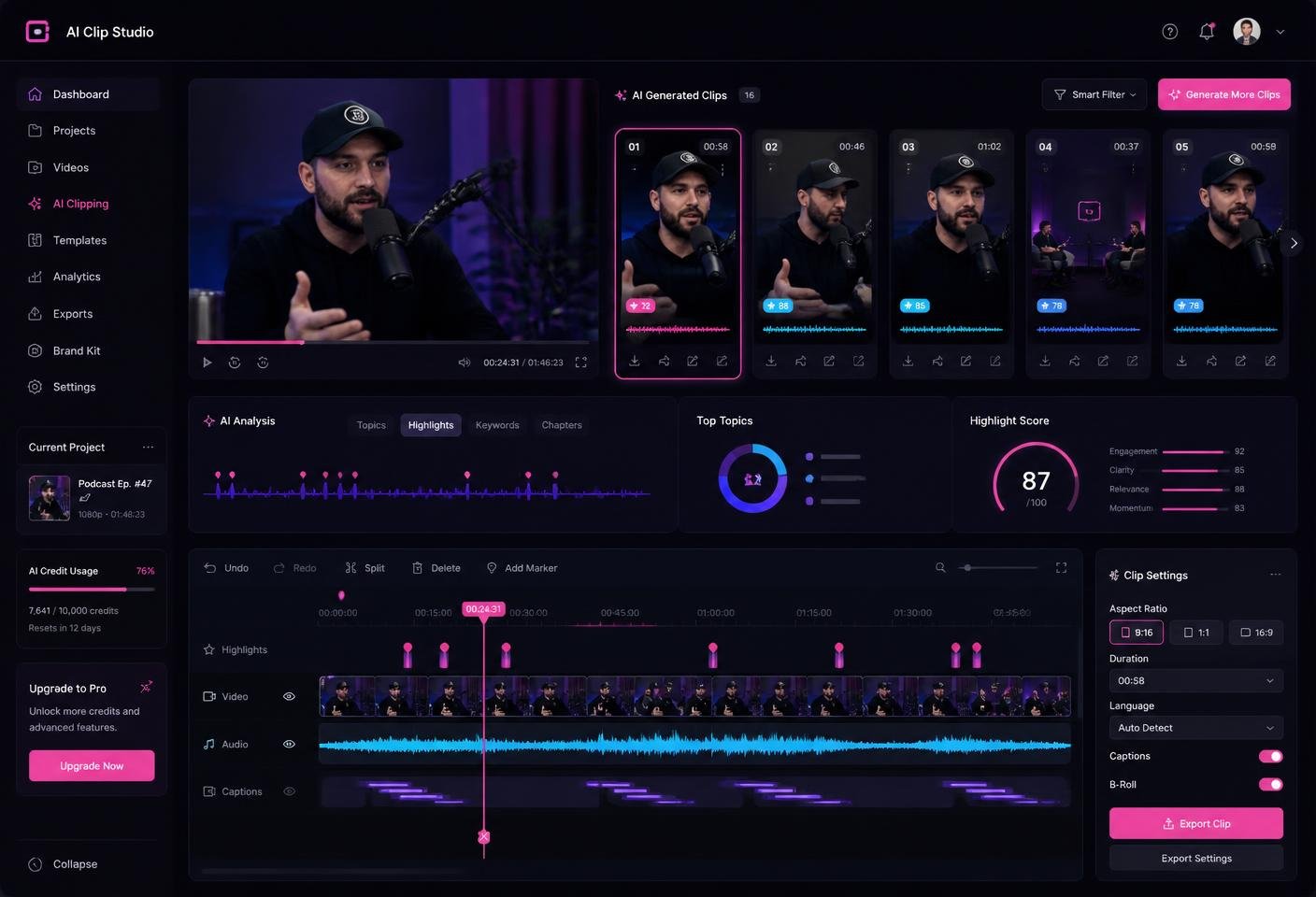
Task: Open Current Project options dots
Action: [148, 448]
